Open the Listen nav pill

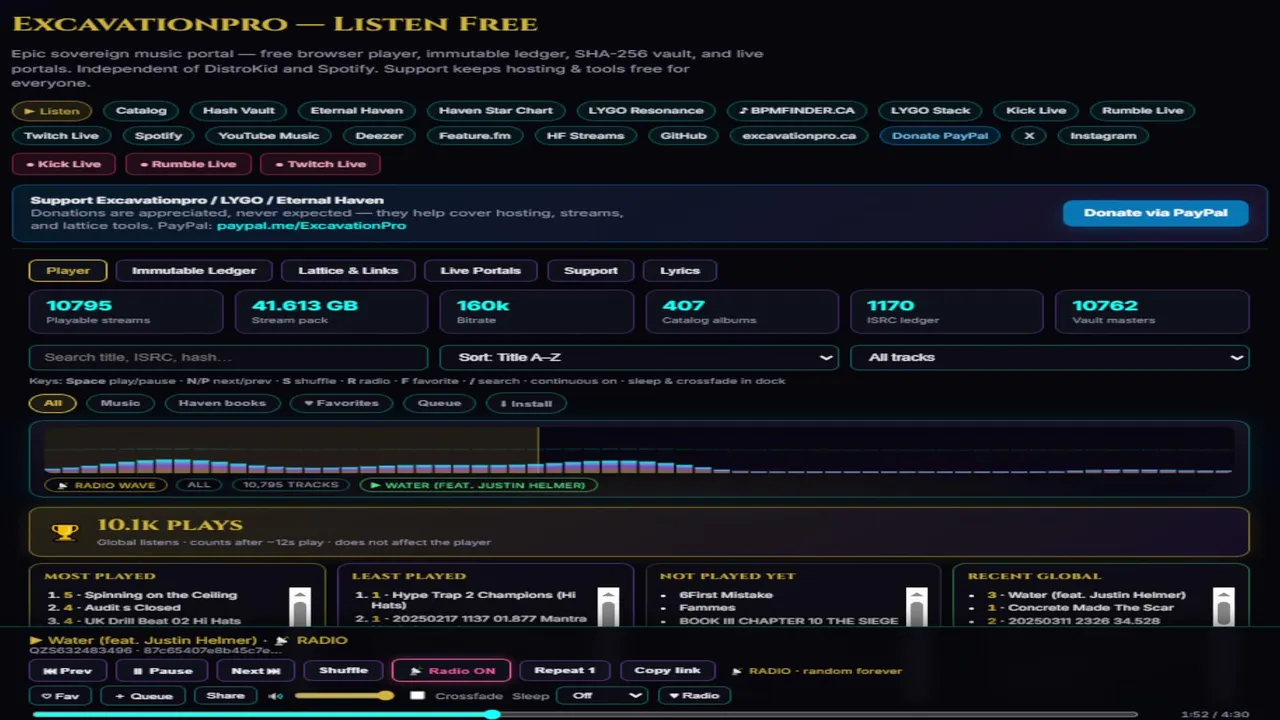click(x=52, y=110)
